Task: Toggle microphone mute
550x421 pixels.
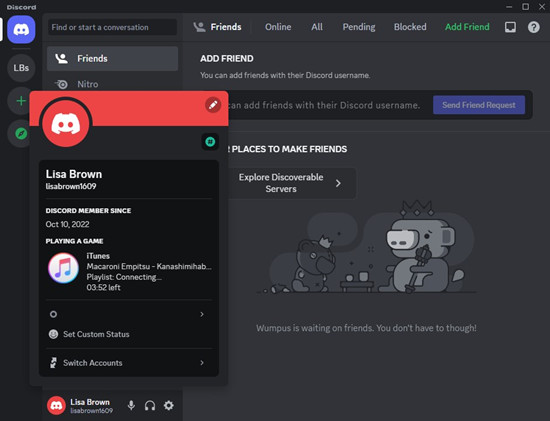Action: pyautogui.click(x=131, y=406)
